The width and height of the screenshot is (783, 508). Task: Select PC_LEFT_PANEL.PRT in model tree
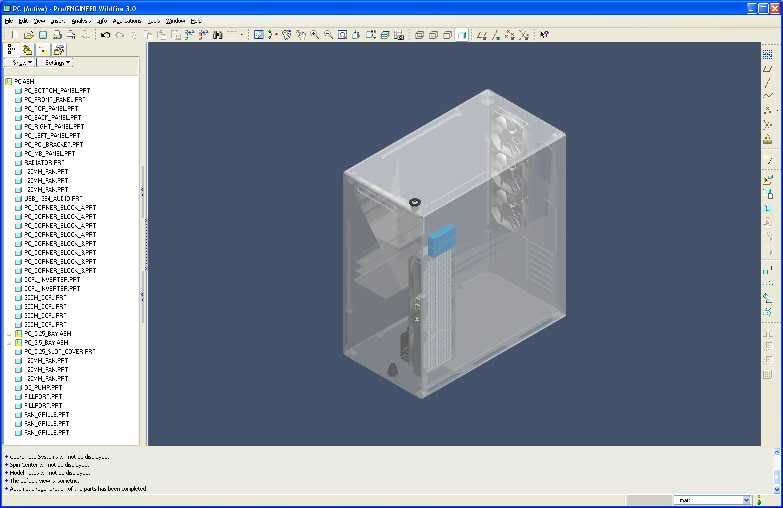48,135
